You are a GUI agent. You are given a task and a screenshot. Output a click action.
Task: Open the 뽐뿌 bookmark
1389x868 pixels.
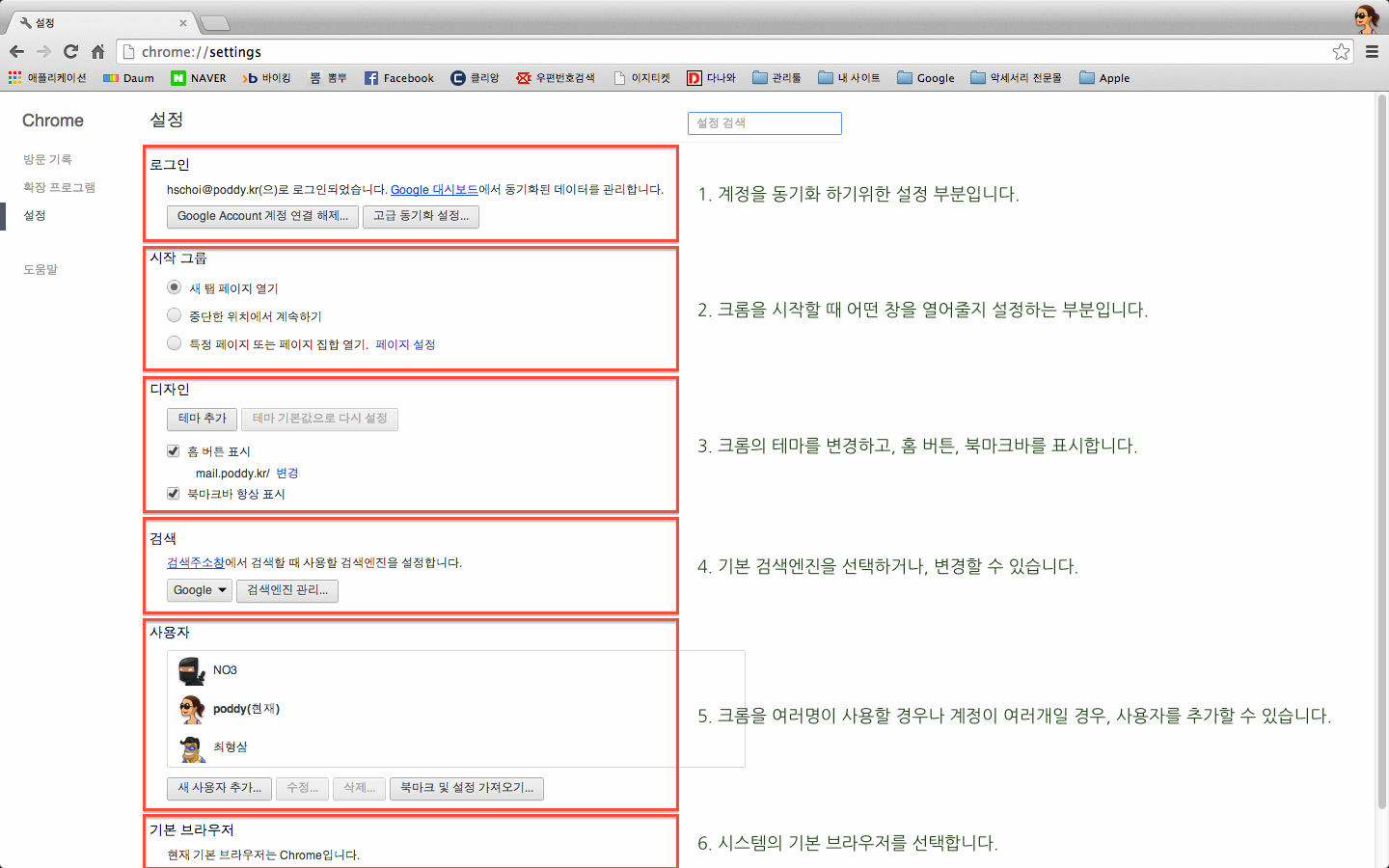point(328,78)
